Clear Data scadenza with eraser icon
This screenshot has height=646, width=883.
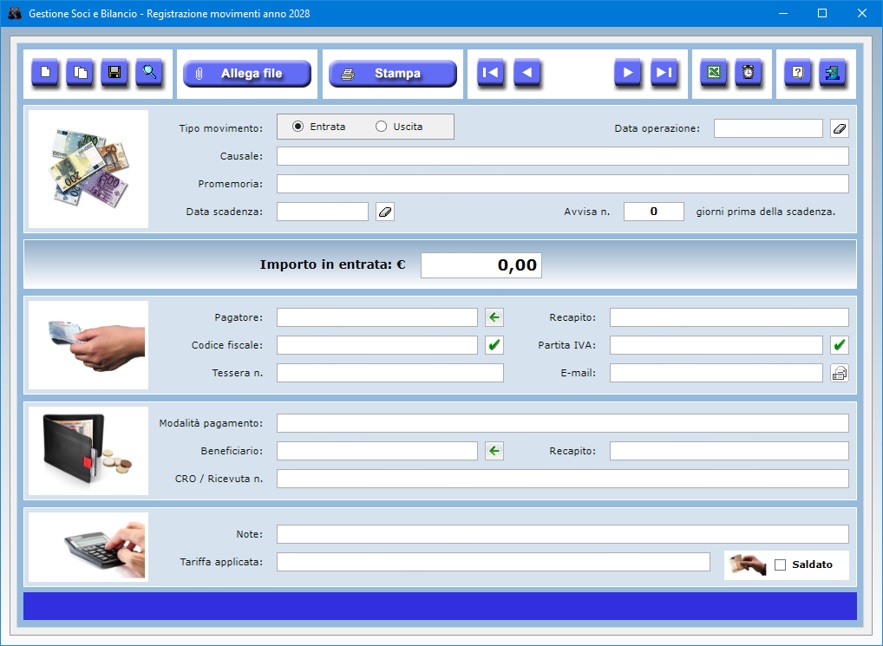click(x=385, y=212)
